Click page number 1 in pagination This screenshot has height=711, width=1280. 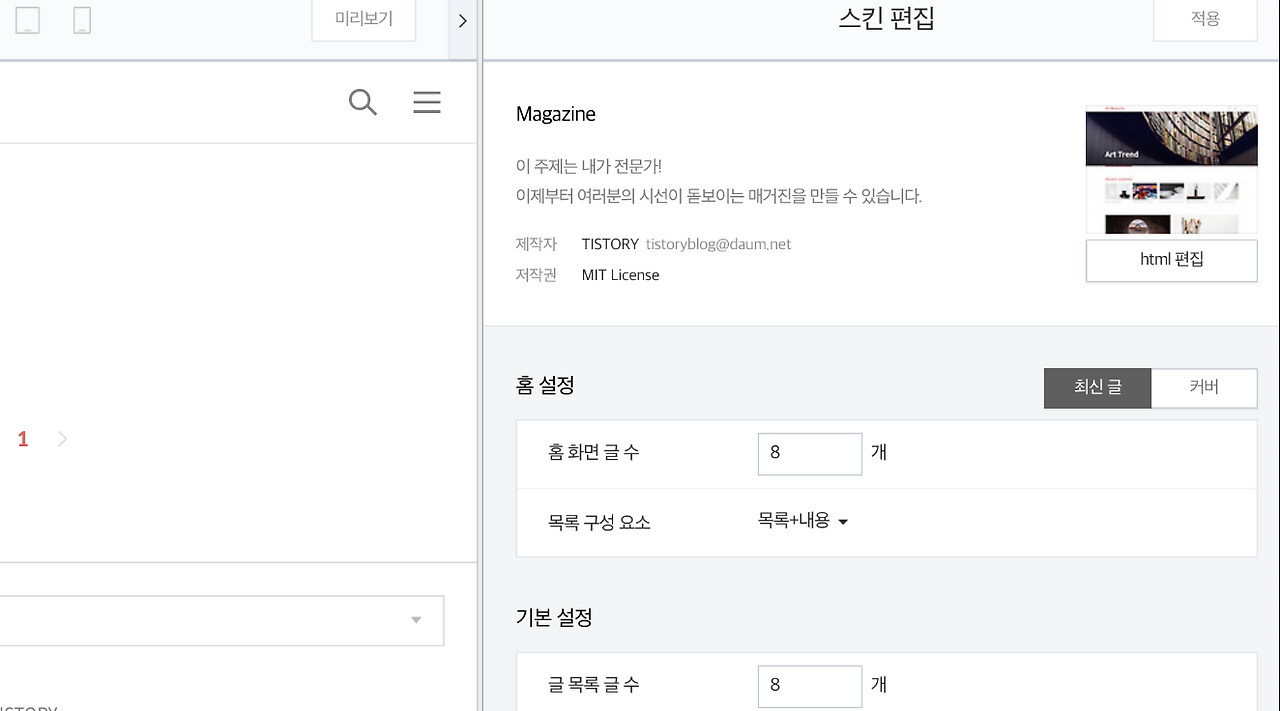(x=22, y=438)
